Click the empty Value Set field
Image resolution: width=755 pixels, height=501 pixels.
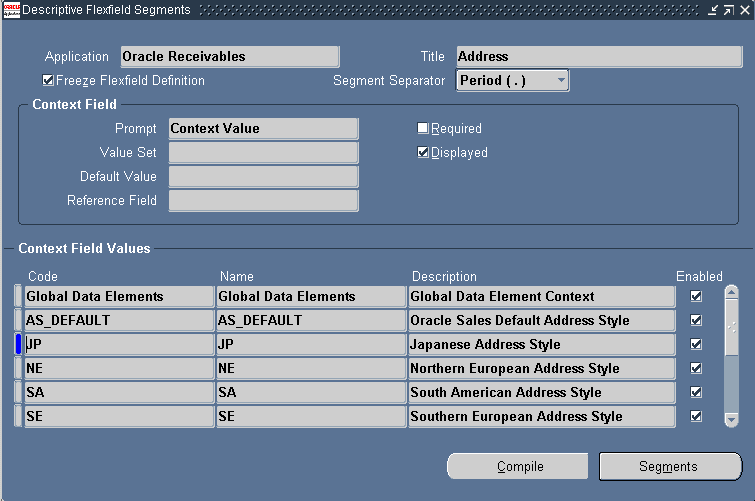point(263,153)
